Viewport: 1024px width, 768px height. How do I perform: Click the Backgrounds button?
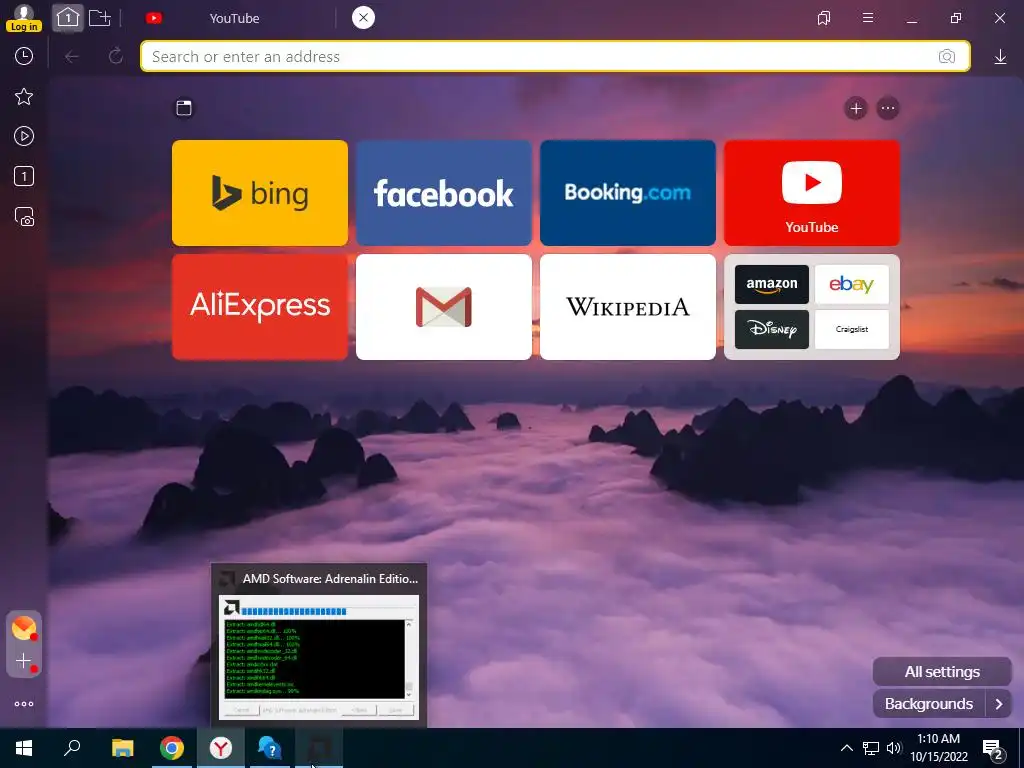click(929, 704)
